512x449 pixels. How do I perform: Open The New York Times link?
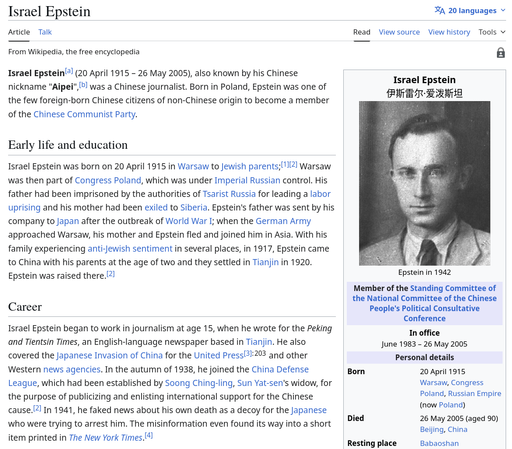pyautogui.click(x=106, y=437)
